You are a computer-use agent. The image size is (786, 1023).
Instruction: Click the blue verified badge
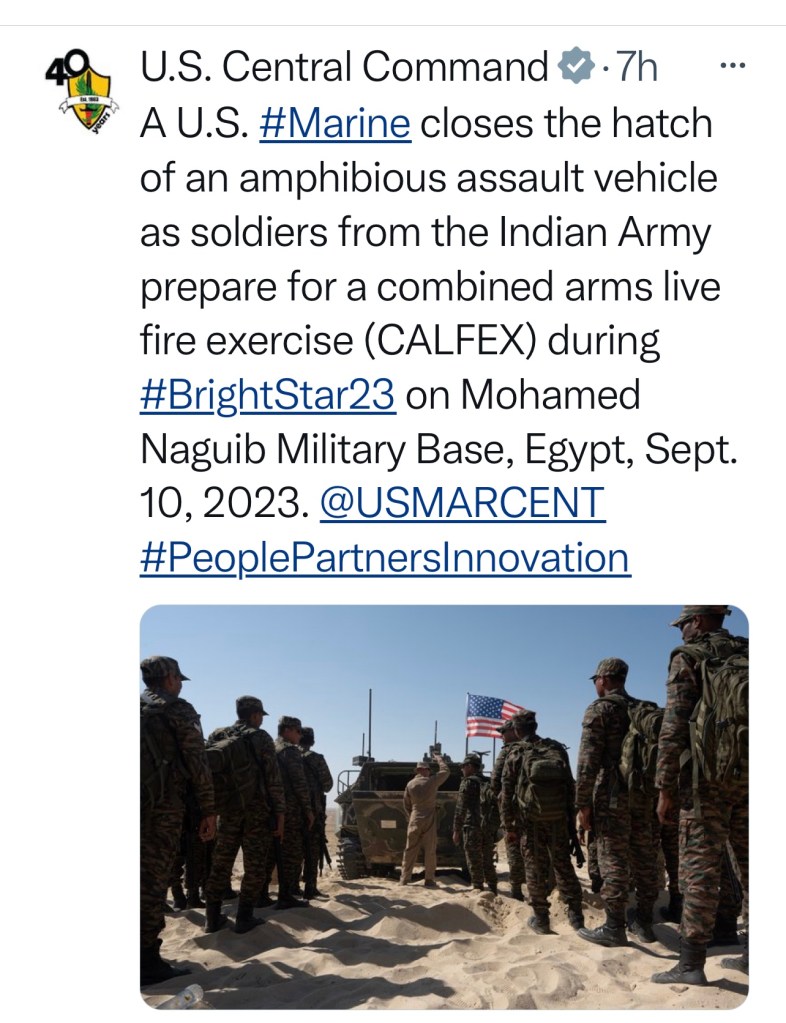click(x=574, y=68)
